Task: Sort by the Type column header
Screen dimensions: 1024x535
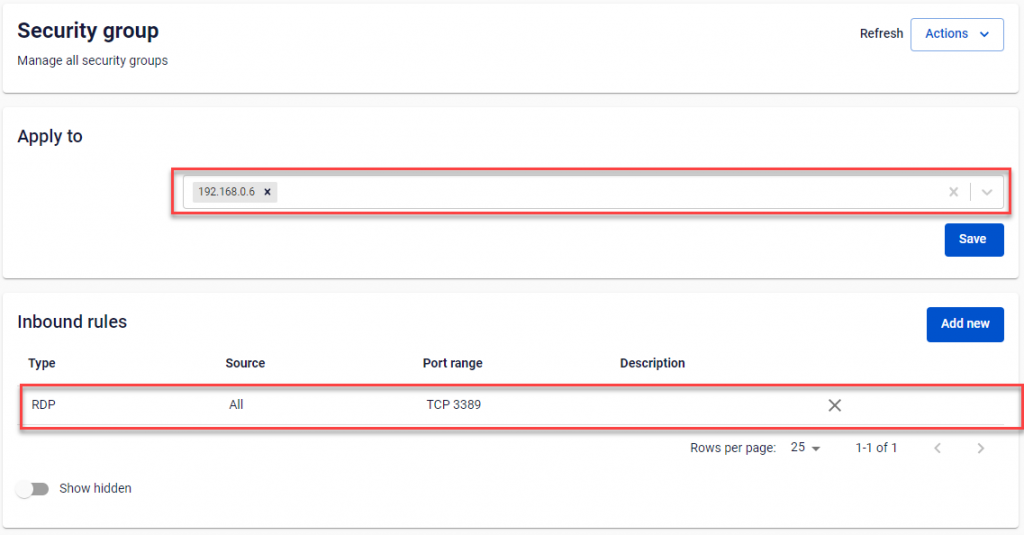Action: pyautogui.click(x=42, y=363)
